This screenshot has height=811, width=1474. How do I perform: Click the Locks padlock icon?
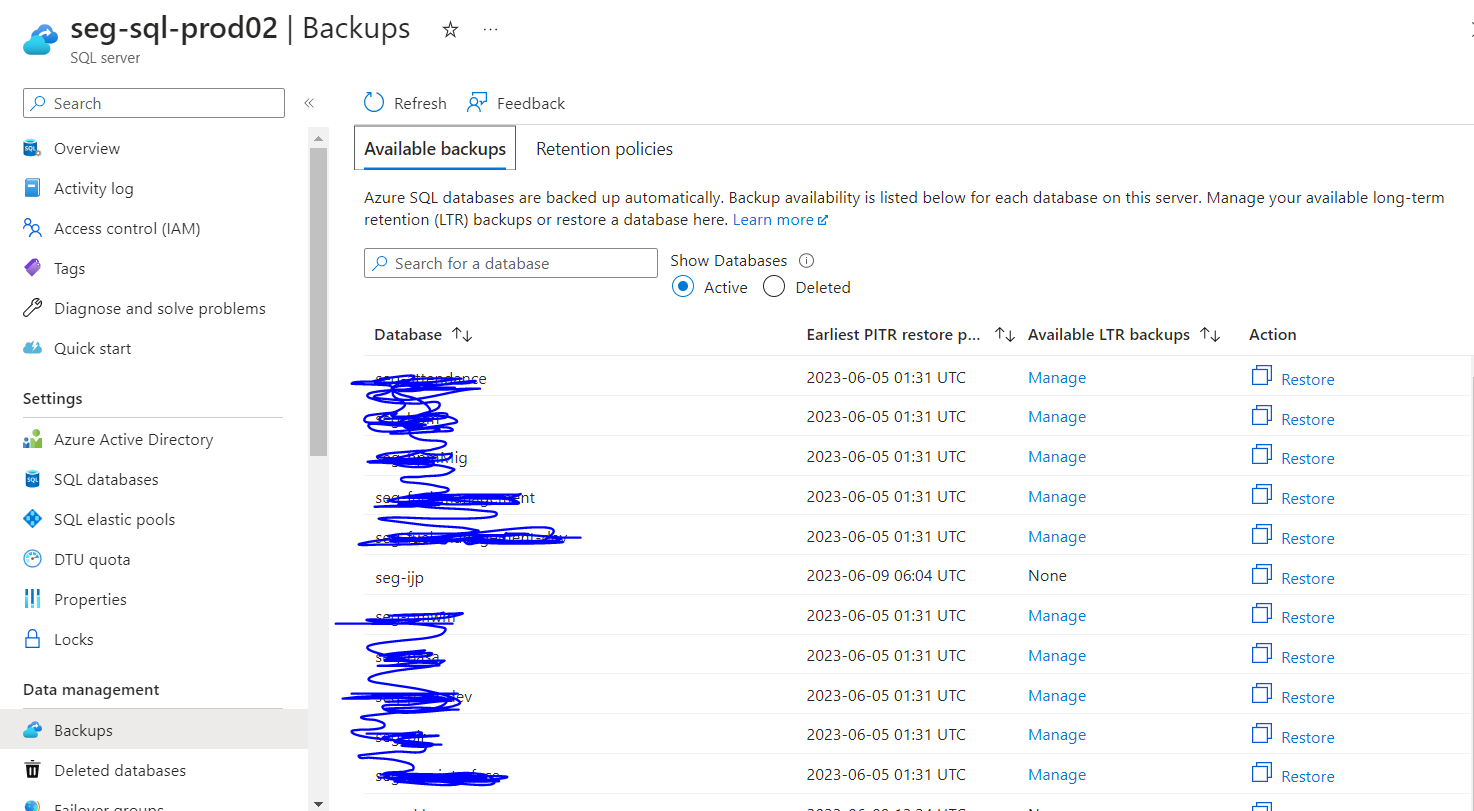[x=32, y=639]
